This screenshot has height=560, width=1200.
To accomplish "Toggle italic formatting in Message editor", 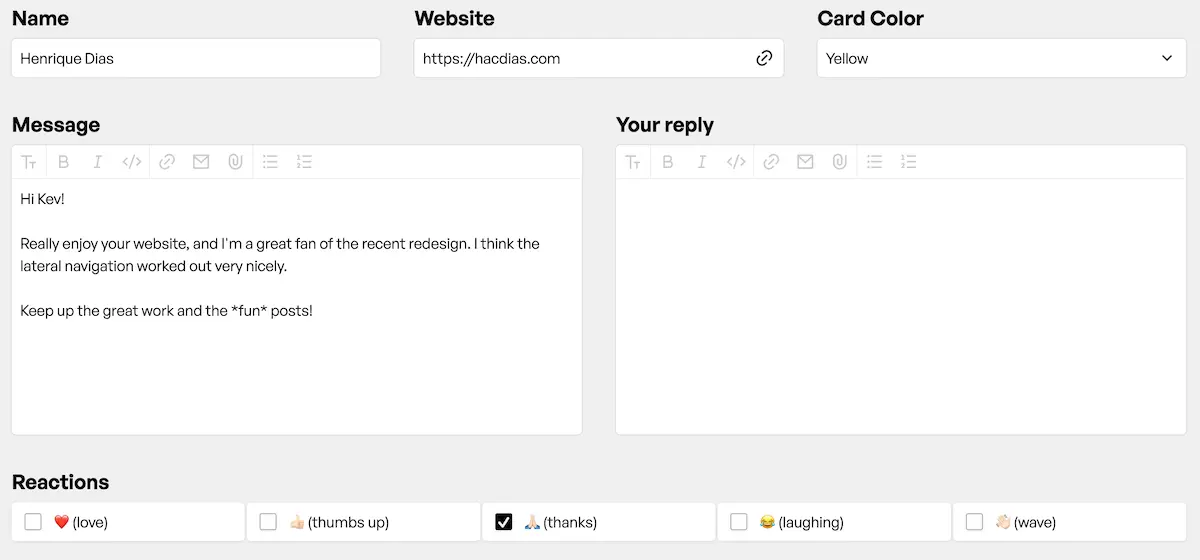I will 97,162.
